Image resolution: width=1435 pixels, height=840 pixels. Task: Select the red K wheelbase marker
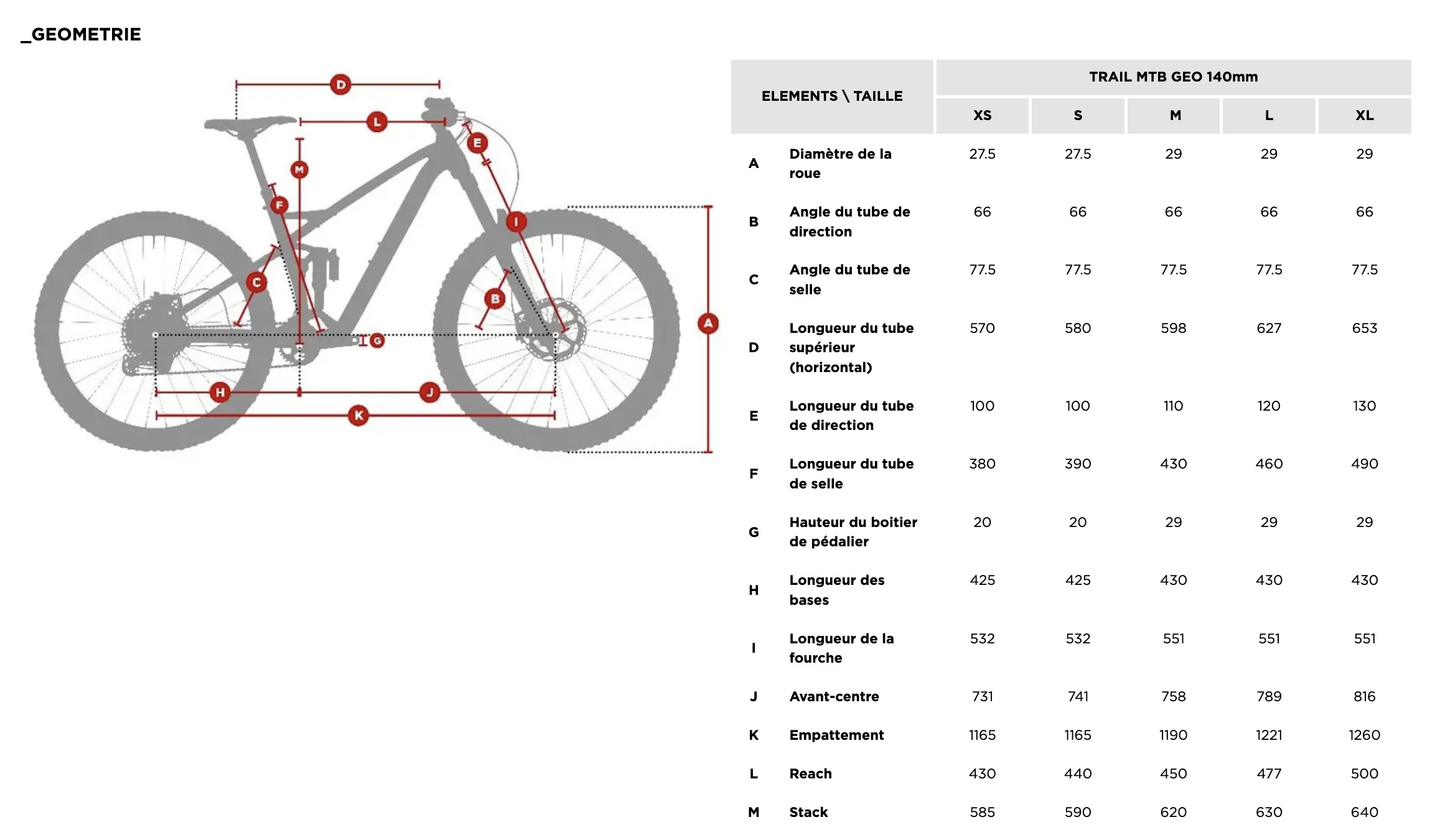point(358,416)
